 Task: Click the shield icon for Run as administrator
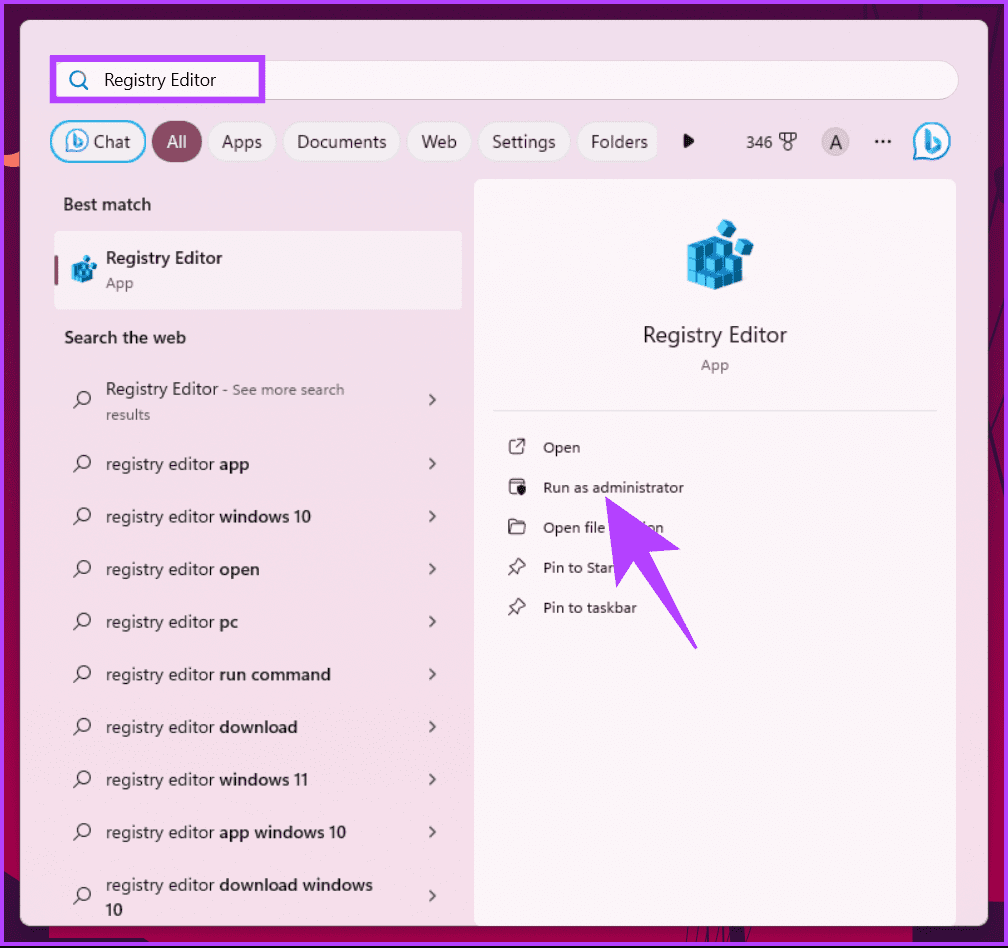tap(517, 487)
